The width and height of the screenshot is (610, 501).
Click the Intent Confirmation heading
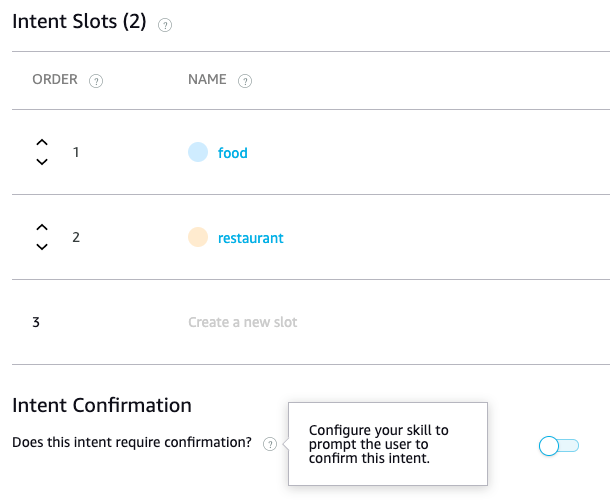(x=101, y=405)
